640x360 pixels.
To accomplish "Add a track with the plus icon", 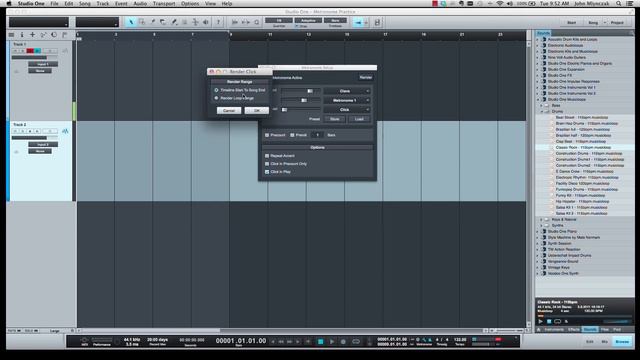I will click(x=33, y=35).
